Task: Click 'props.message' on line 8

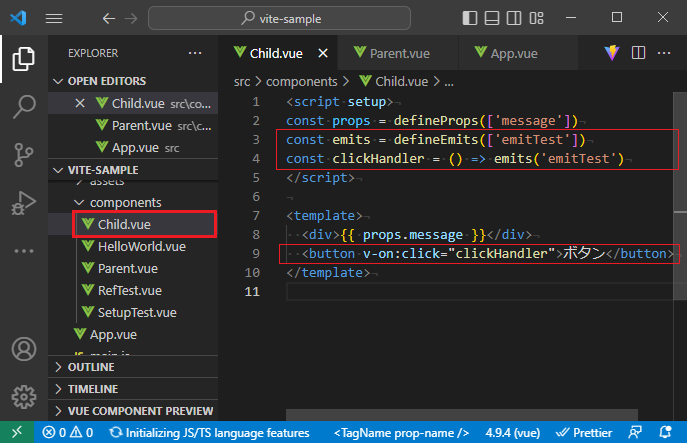Action: [413, 235]
